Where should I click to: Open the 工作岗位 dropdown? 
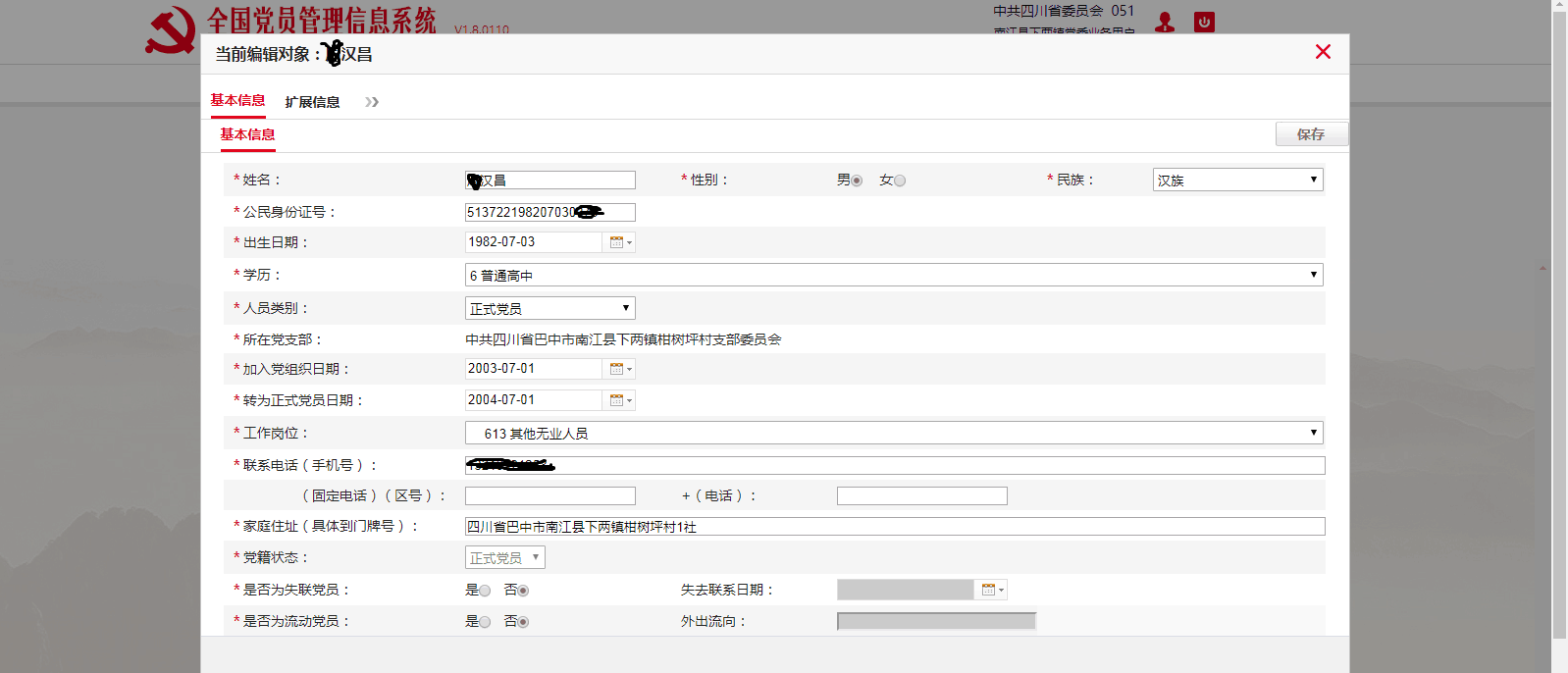[893, 434]
